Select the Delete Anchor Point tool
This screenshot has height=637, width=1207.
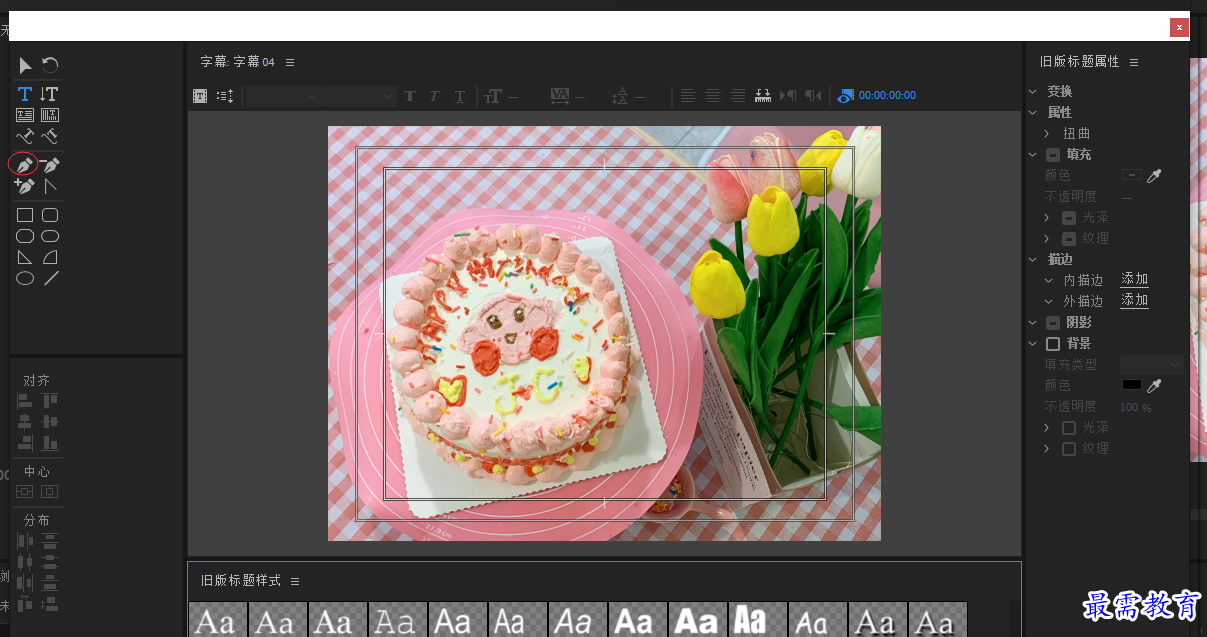pyautogui.click(x=50, y=165)
